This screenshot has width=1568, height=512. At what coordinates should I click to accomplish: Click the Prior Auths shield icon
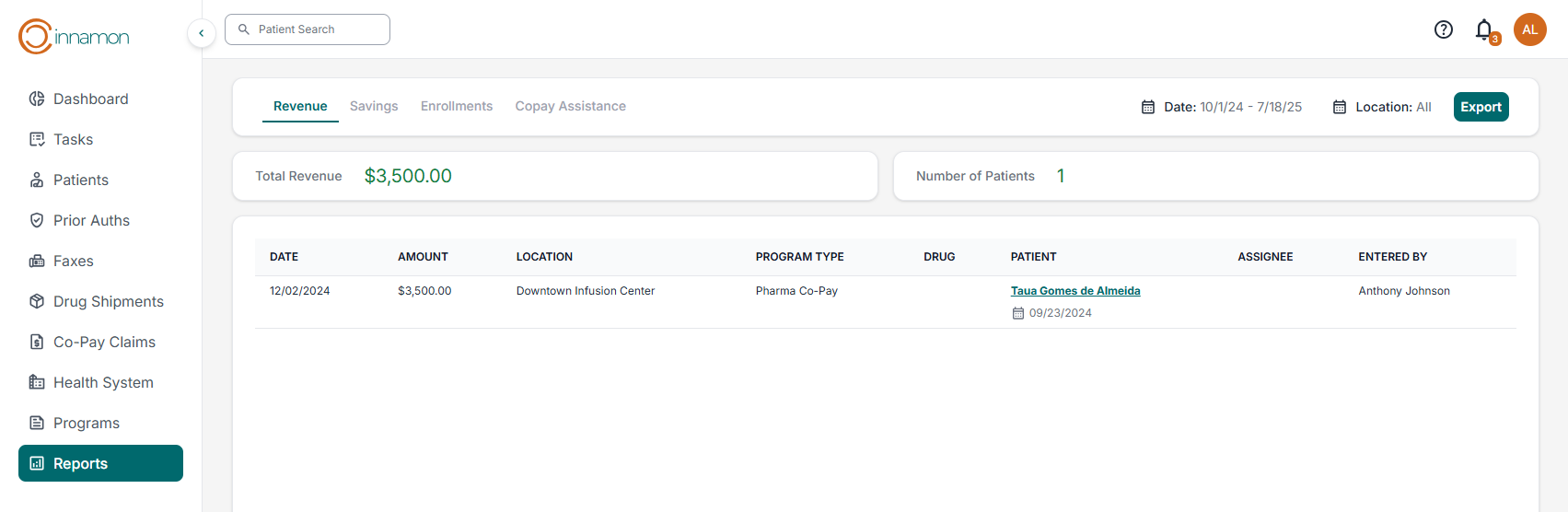pyautogui.click(x=37, y=220)
